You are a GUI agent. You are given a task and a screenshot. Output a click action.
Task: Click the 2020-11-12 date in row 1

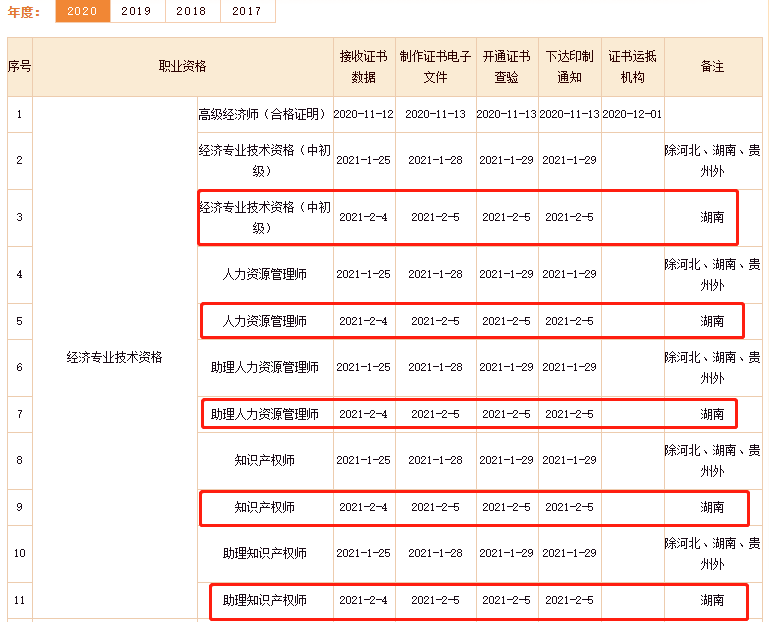[x=364, y=114]
